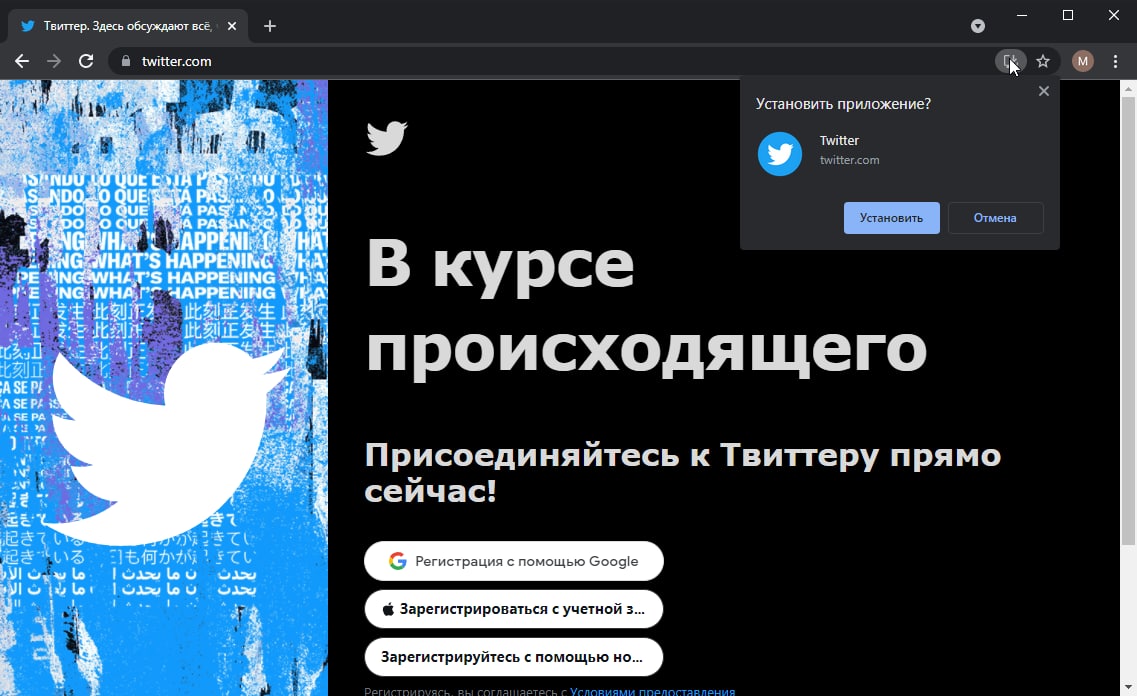Viewport: 1137px width, 696px height.
Task: Reload the Twitter page
Action: pos(86,62)
